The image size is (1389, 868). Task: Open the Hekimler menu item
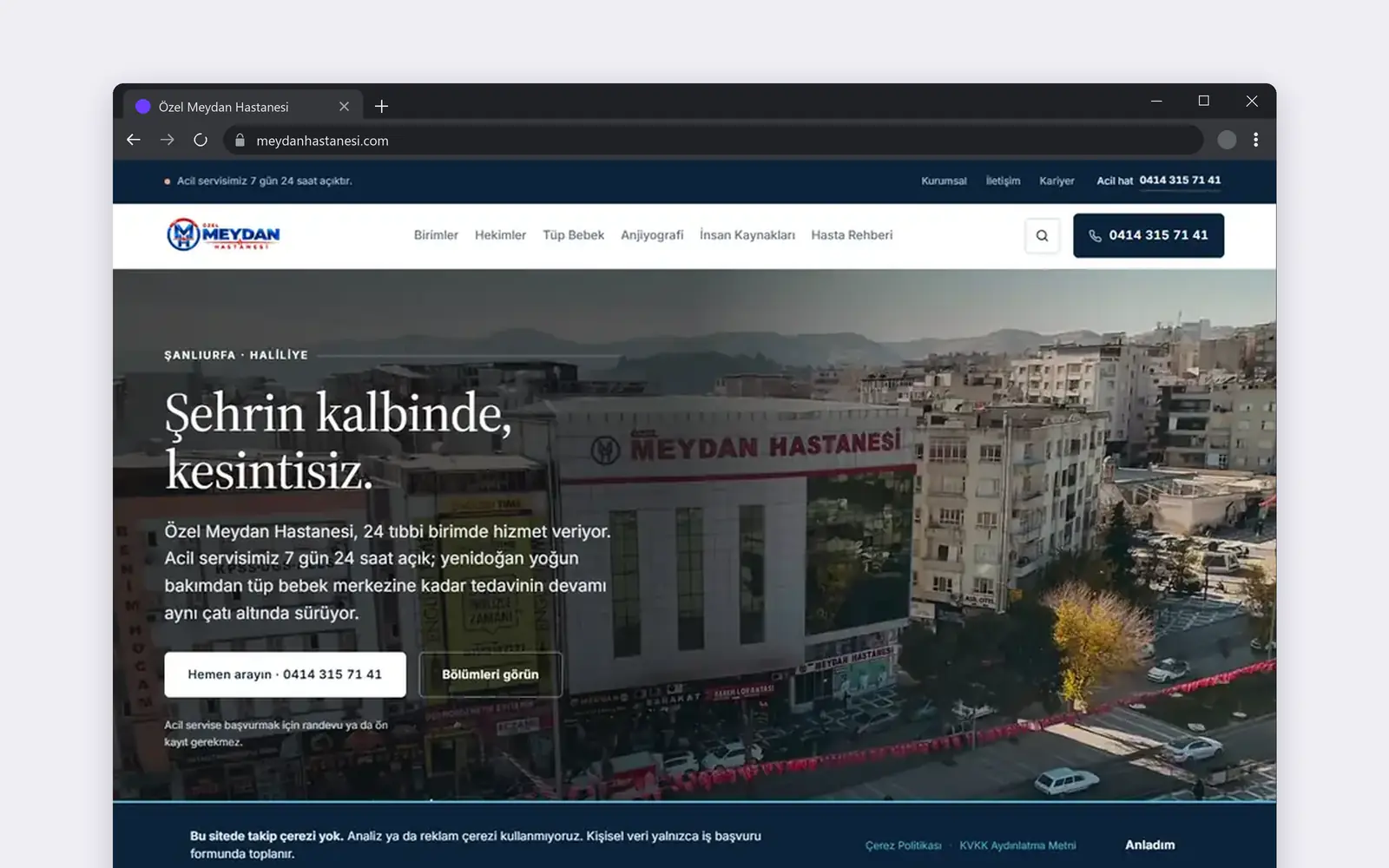(500, 235)
